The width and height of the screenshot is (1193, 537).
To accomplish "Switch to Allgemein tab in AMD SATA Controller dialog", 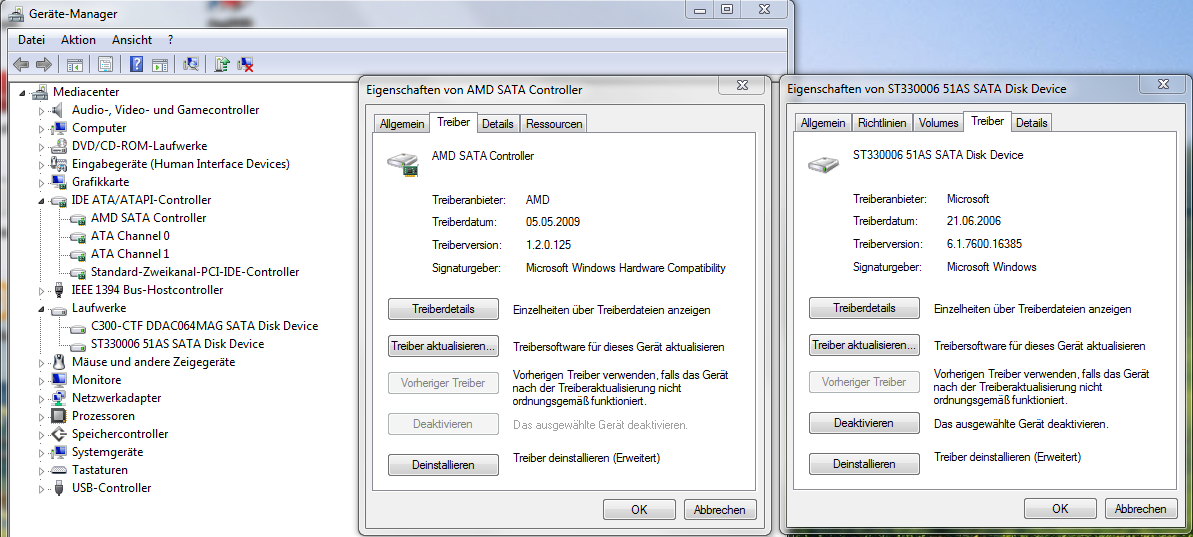I will click(x=402, y=124).
